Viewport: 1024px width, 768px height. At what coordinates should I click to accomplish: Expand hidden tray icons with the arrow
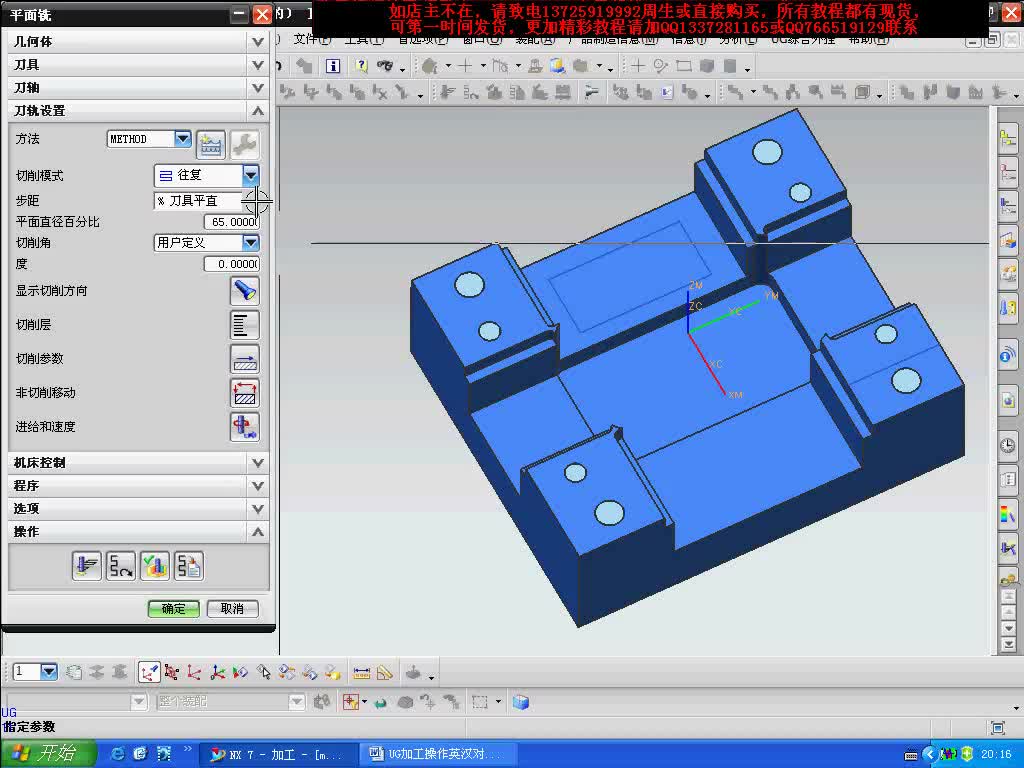(930, 755)
